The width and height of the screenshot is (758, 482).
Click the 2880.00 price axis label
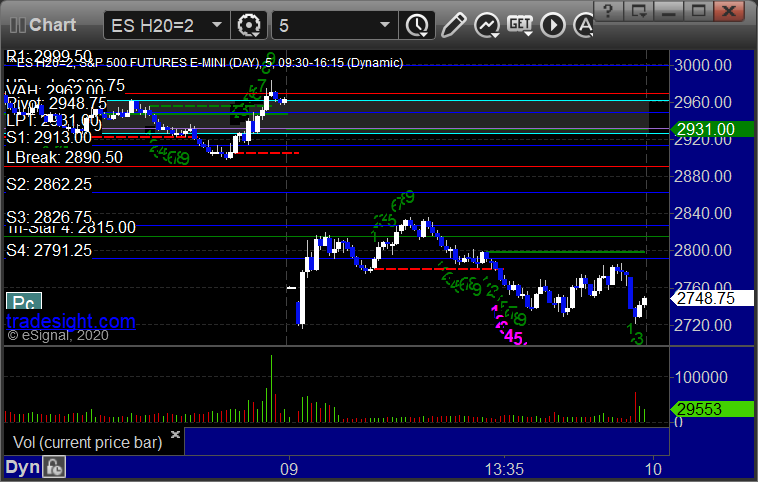tap(703, 176)
